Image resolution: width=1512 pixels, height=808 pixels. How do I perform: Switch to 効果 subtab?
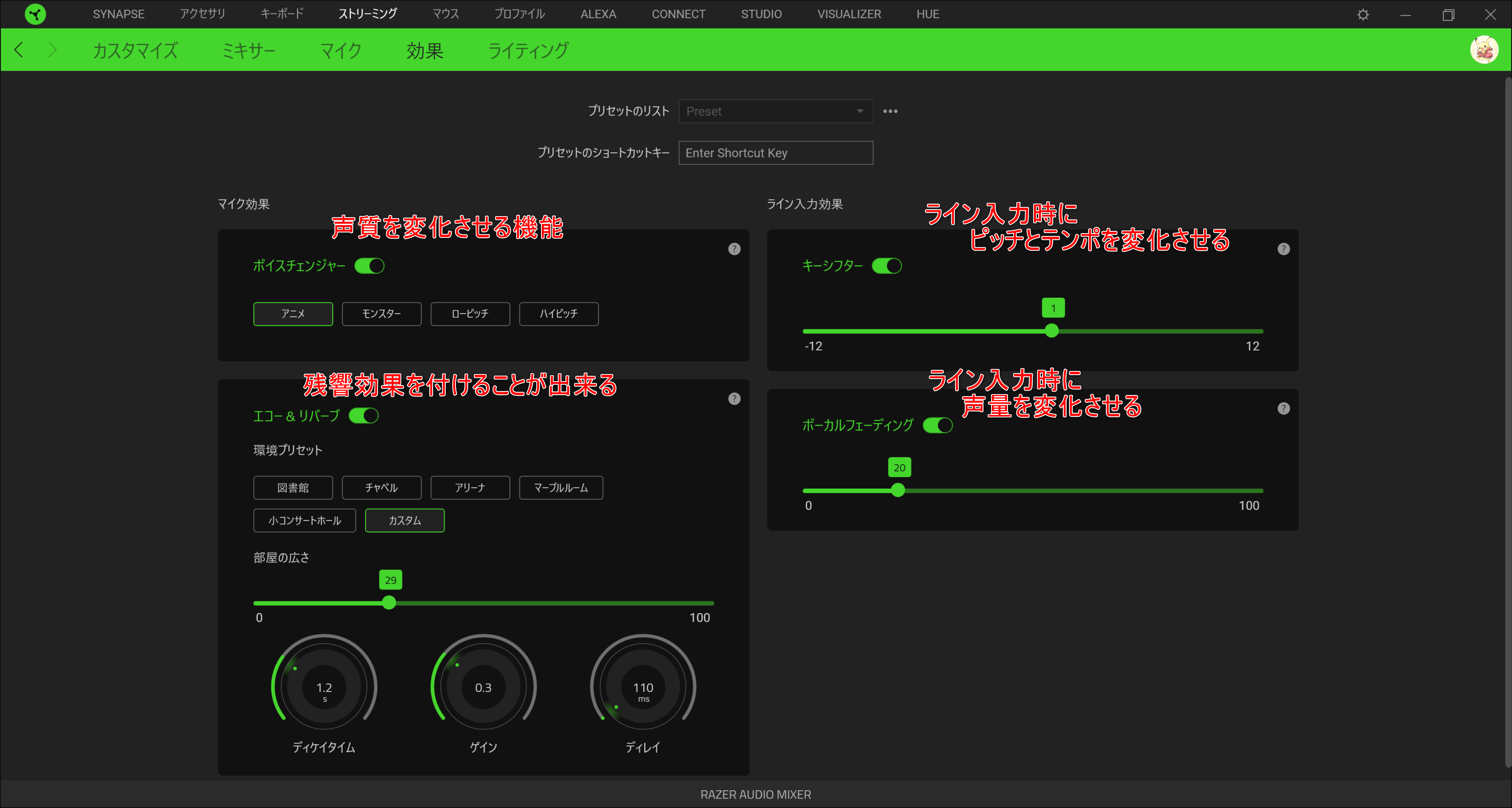coord(425,50)
